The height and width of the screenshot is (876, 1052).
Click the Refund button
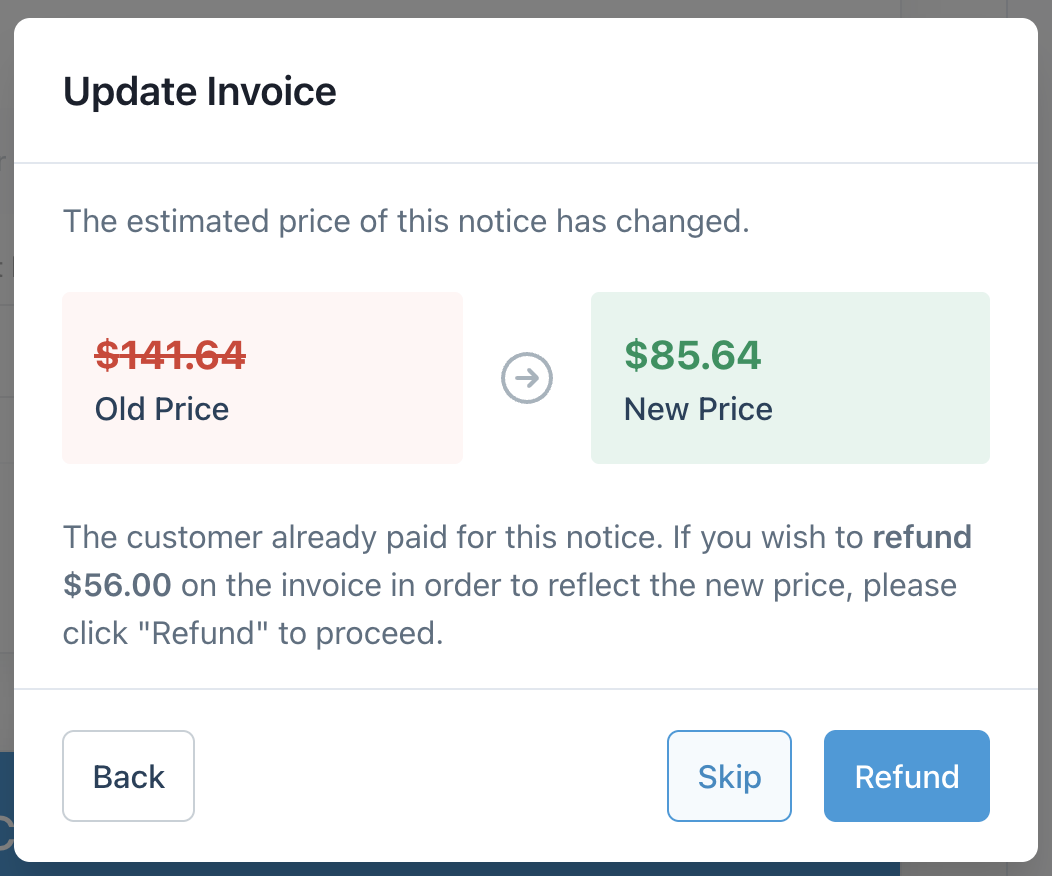(906, 777)
